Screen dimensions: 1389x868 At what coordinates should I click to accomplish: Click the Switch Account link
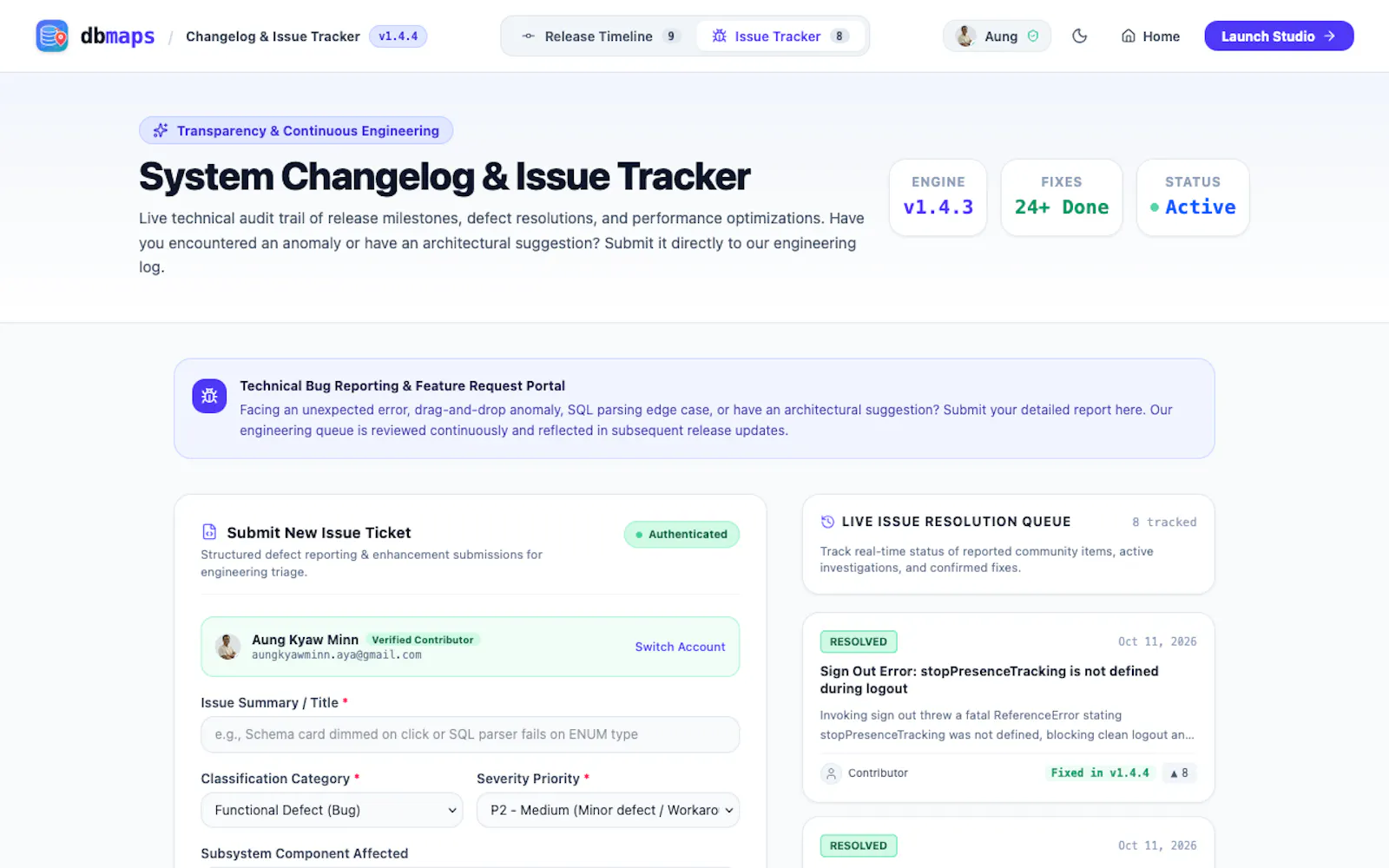(680, 647)
